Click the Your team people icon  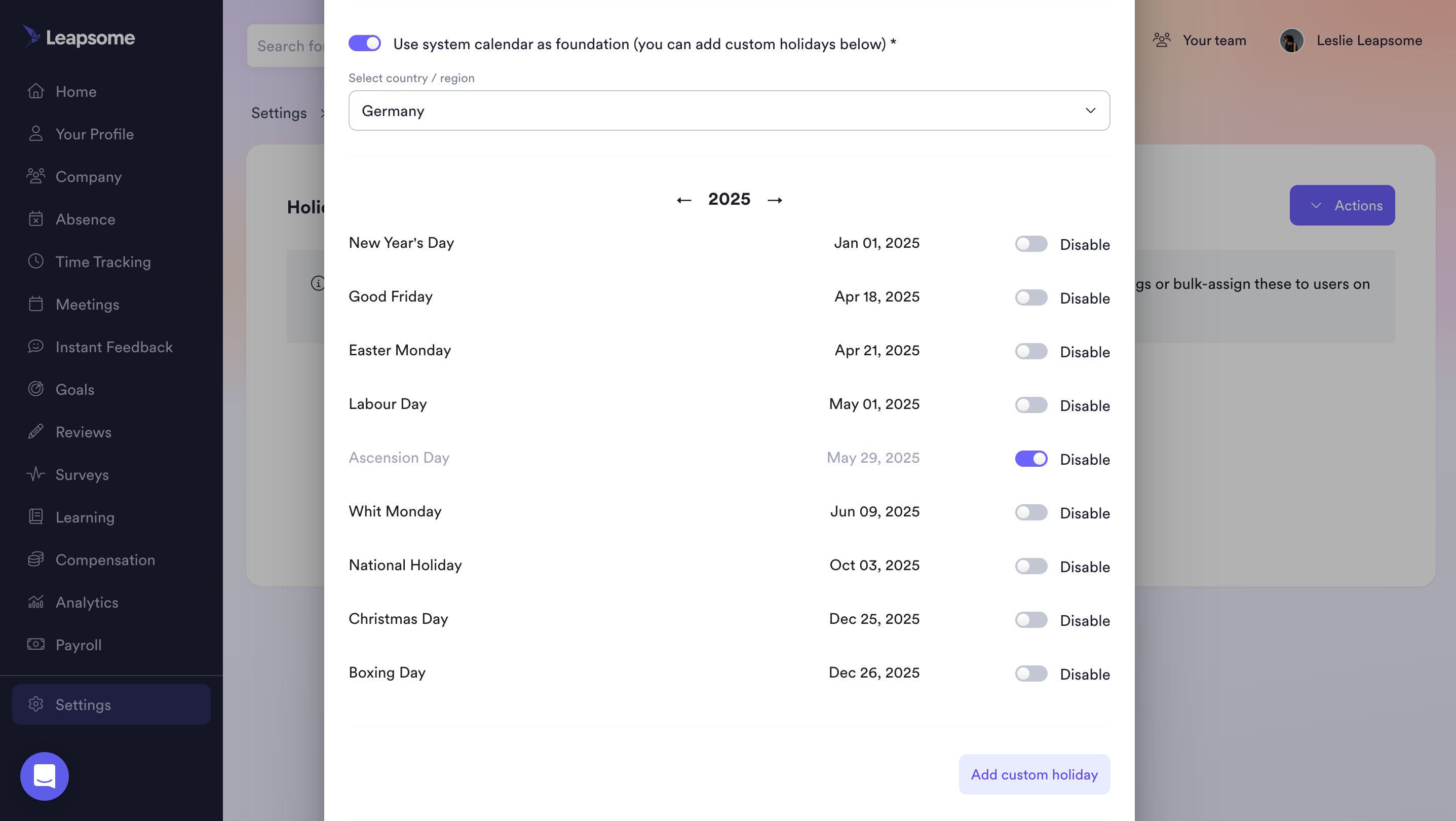(x=1162, y=40)
